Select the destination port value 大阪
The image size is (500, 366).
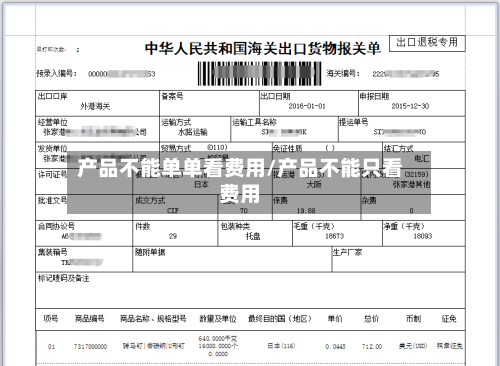click(314, 184)
